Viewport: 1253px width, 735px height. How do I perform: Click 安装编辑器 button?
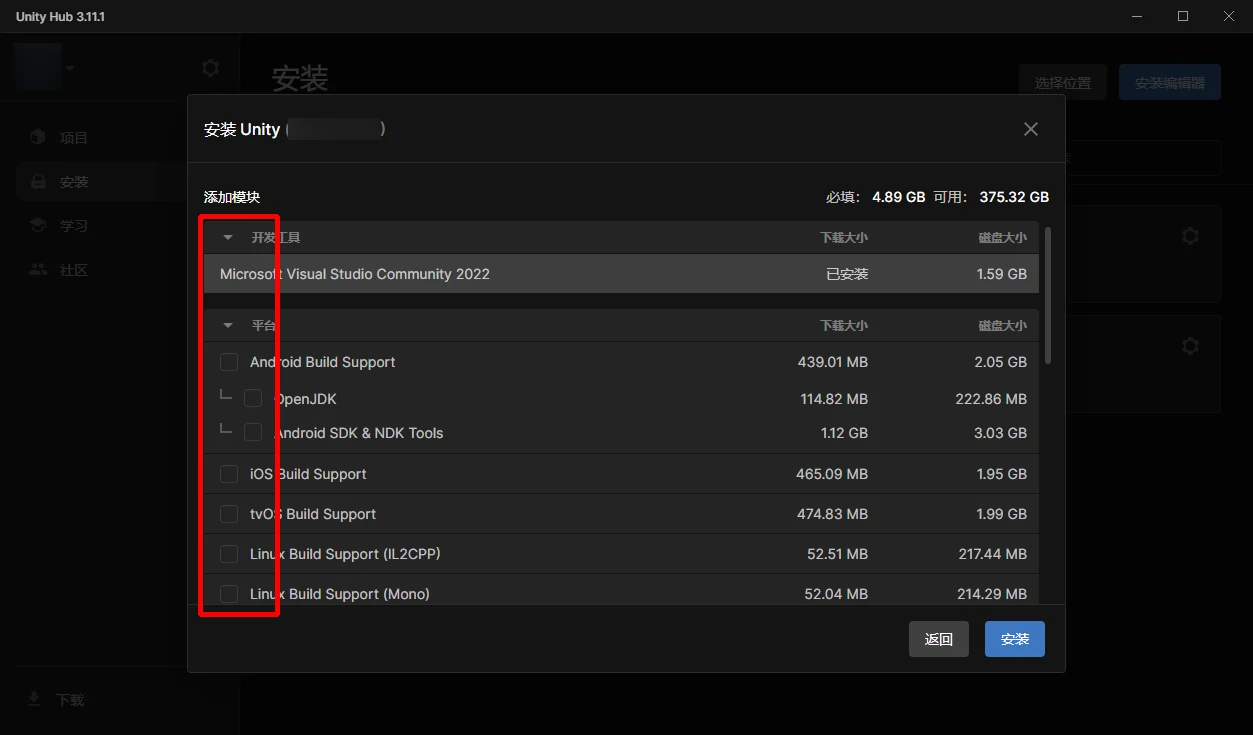click(1170, 83)
